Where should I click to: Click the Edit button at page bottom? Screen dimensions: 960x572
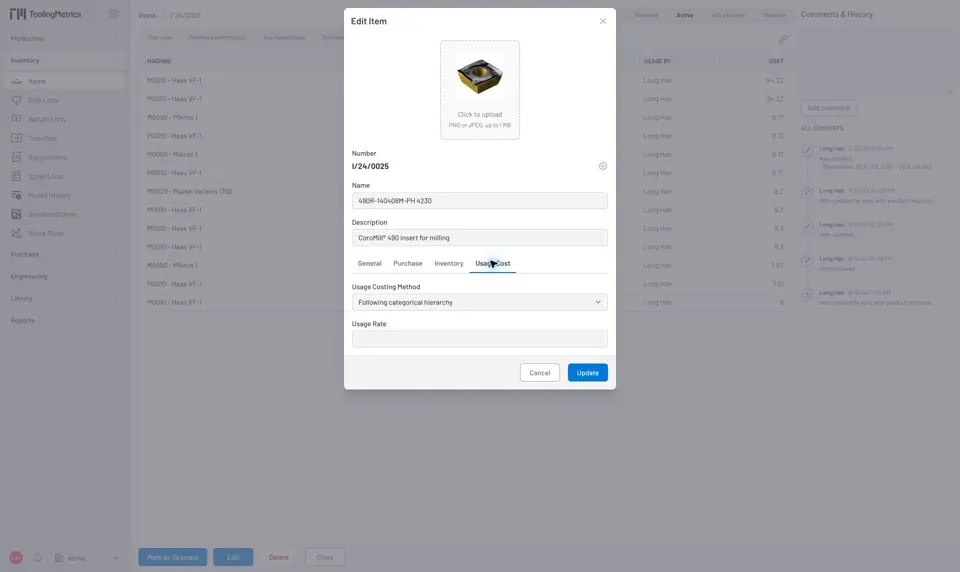[x=233, y=557]
